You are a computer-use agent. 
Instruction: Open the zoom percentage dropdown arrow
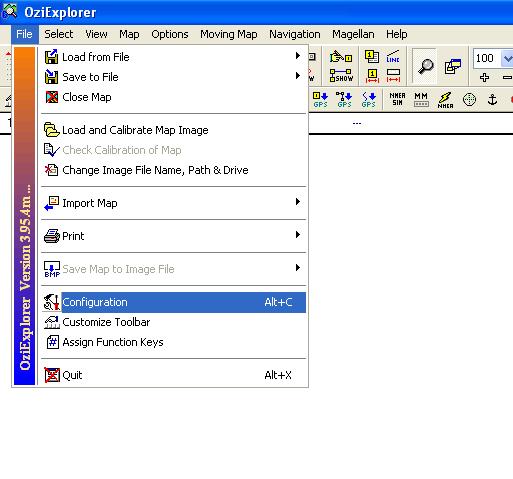click(x=507, y=58)
